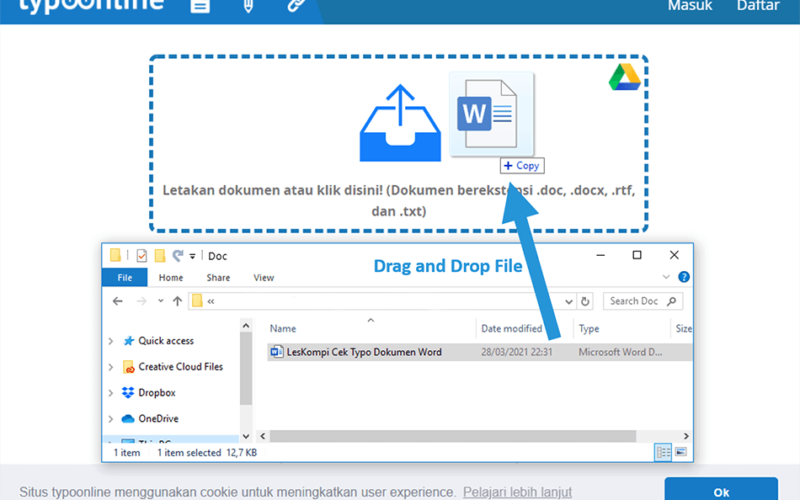Click the forward arrow in Explorer
Viewport: 800px width, 500px height.
click(141, 301)
